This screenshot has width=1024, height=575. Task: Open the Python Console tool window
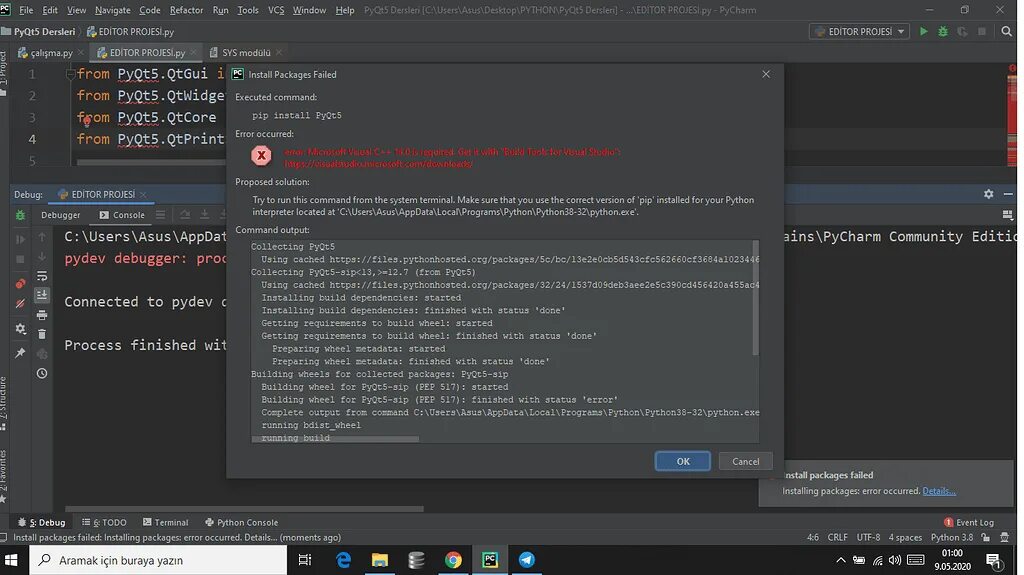241,522
